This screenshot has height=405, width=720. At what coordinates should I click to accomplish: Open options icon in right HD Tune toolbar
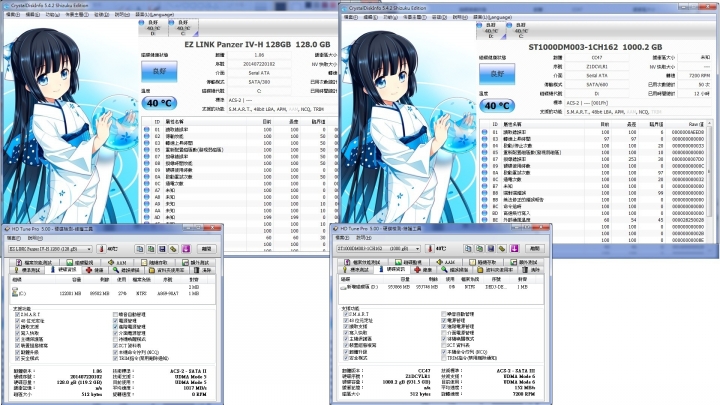click(502, 248)
